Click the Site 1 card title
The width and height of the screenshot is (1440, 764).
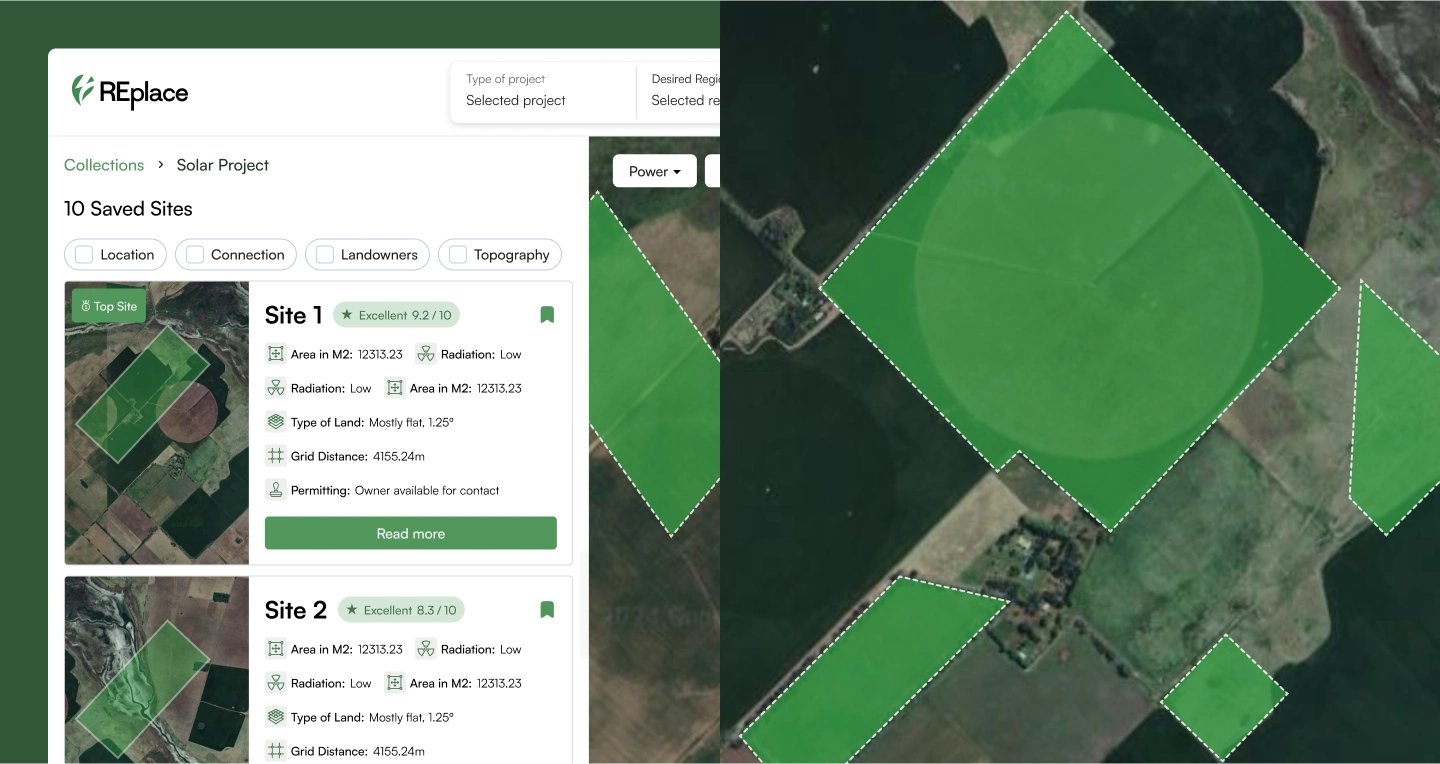point(293,315)
